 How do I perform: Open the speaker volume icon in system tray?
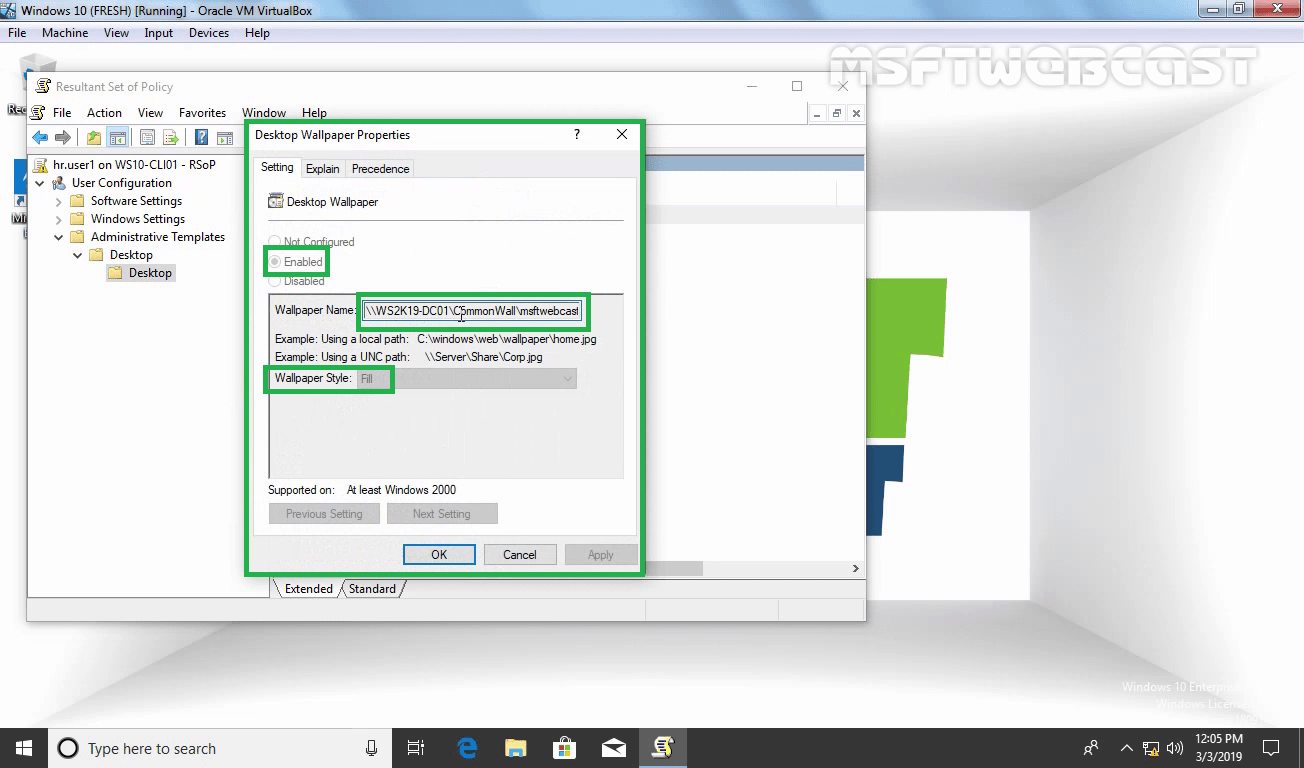[1175, 748]
